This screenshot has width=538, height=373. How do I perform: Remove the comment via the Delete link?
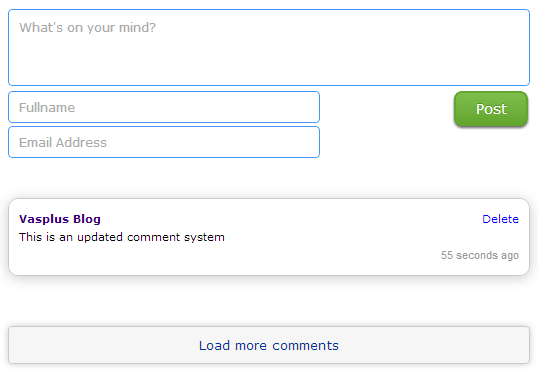pos(500,219)
